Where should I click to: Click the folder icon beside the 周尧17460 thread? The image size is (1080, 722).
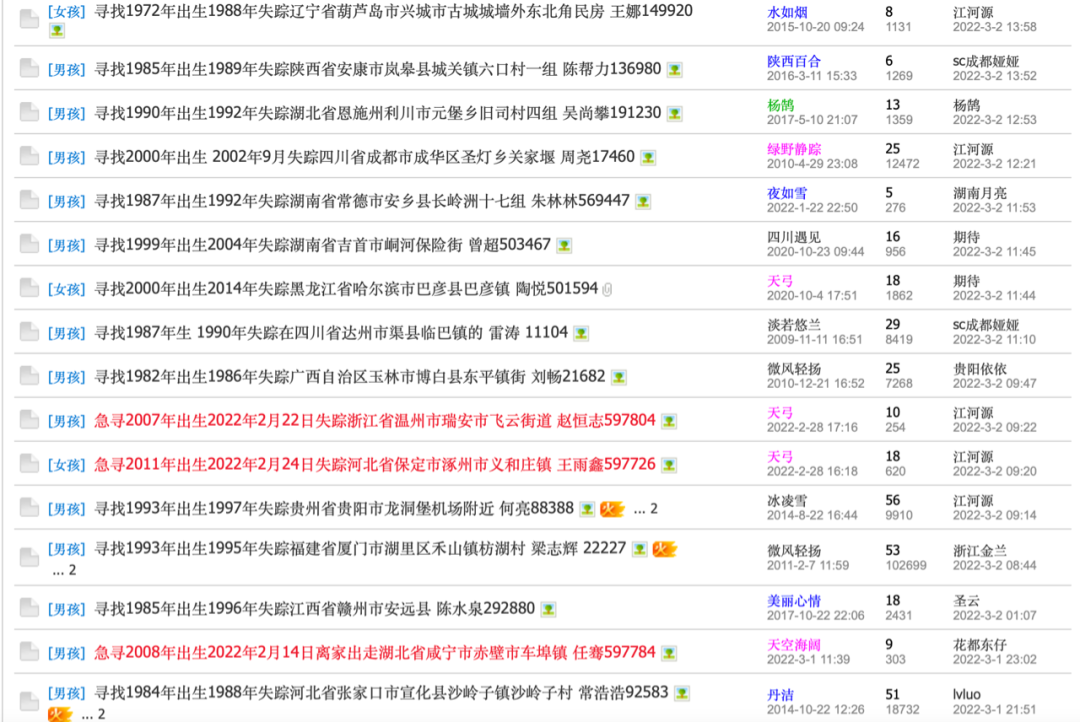pos(29,156)
